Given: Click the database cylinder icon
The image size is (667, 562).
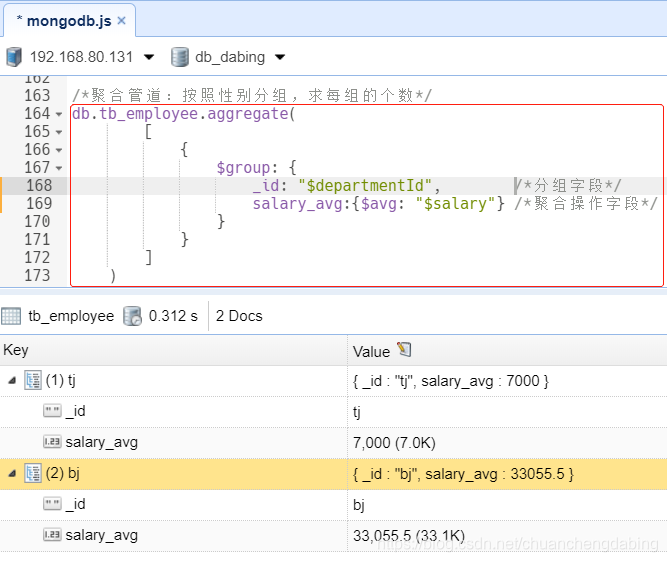Looking at the screenshot, I should (180, 57).
